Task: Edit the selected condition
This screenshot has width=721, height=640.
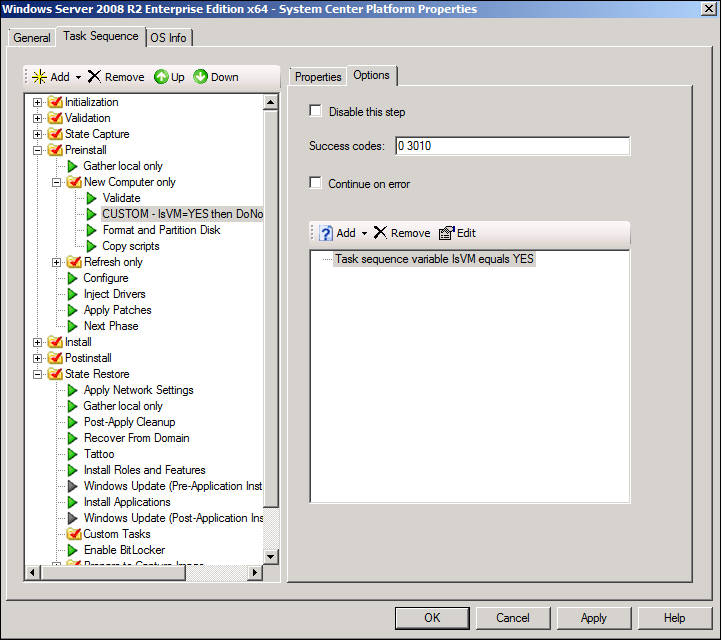Action: pos(457,233)
